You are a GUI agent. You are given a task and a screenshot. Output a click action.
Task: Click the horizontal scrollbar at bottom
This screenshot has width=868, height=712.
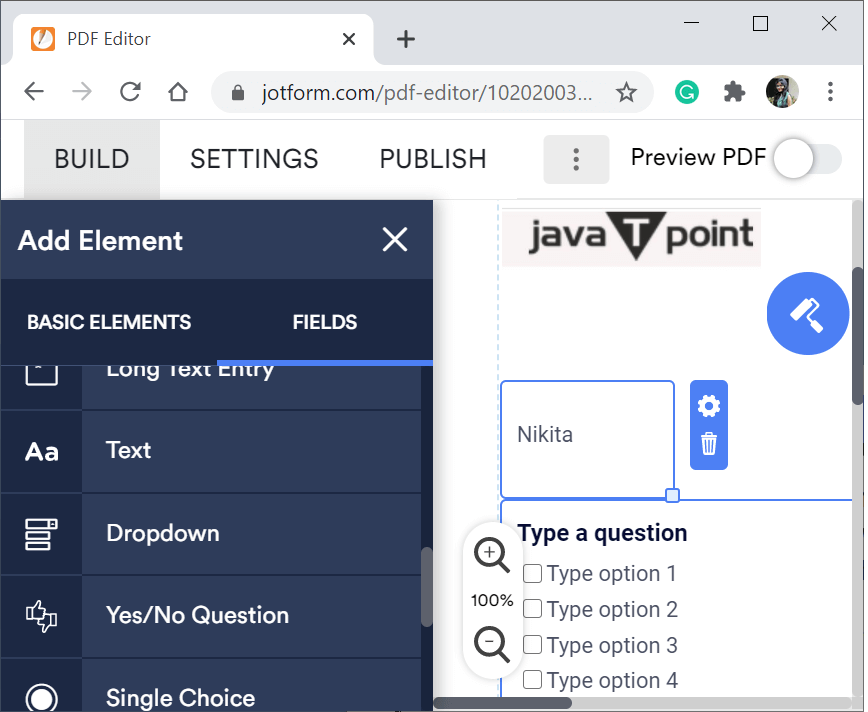point(502,703)
